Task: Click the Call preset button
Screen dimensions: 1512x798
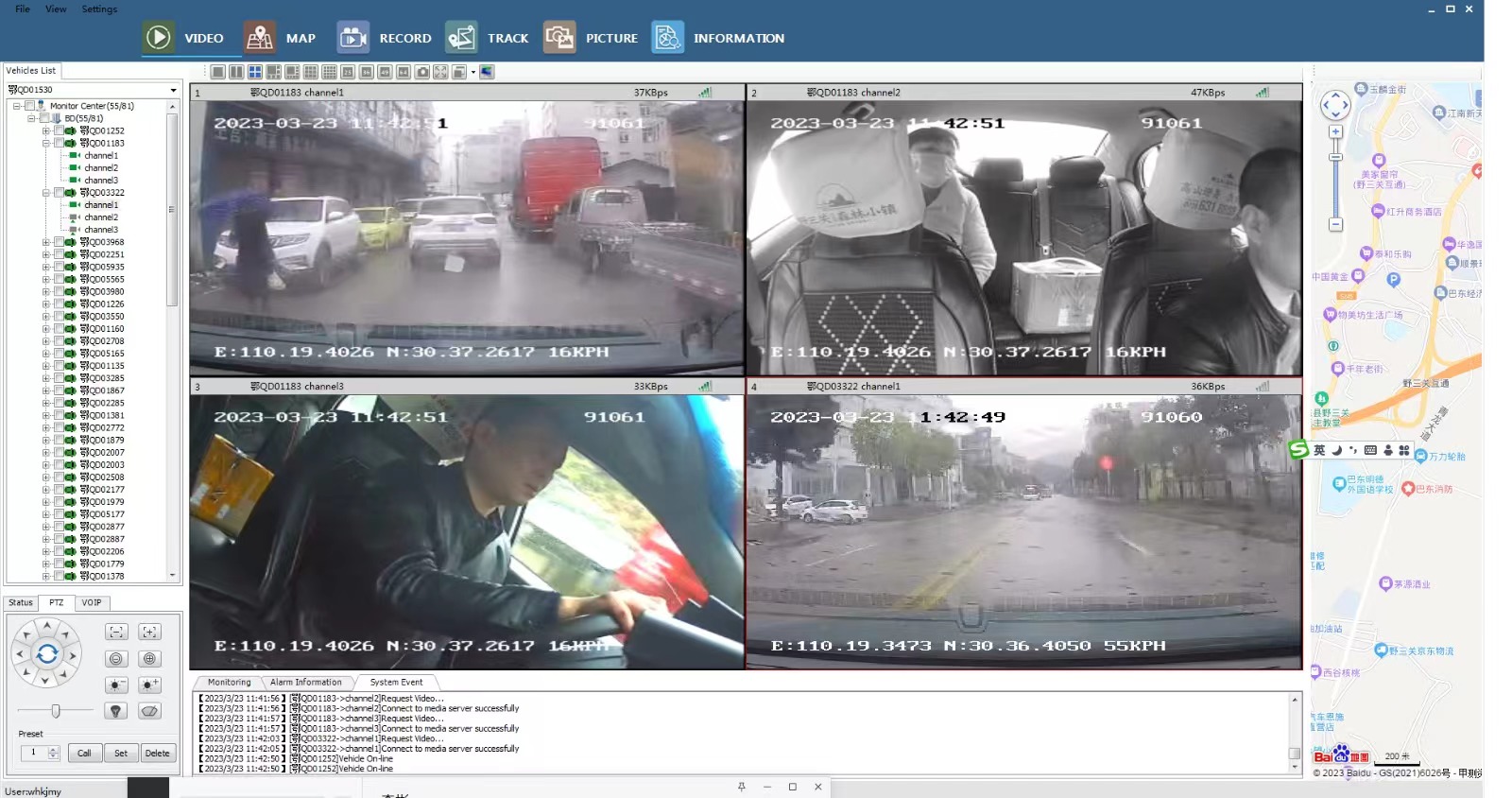Action: coord(84,753)
